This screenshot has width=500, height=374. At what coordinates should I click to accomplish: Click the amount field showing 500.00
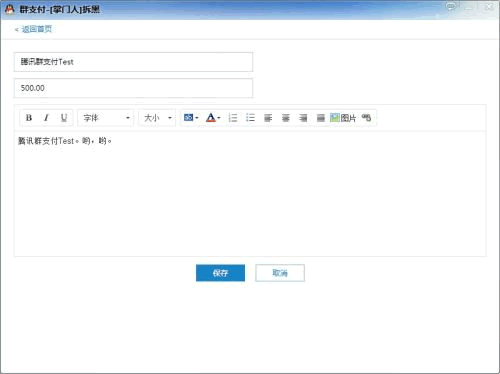point(133,88)
